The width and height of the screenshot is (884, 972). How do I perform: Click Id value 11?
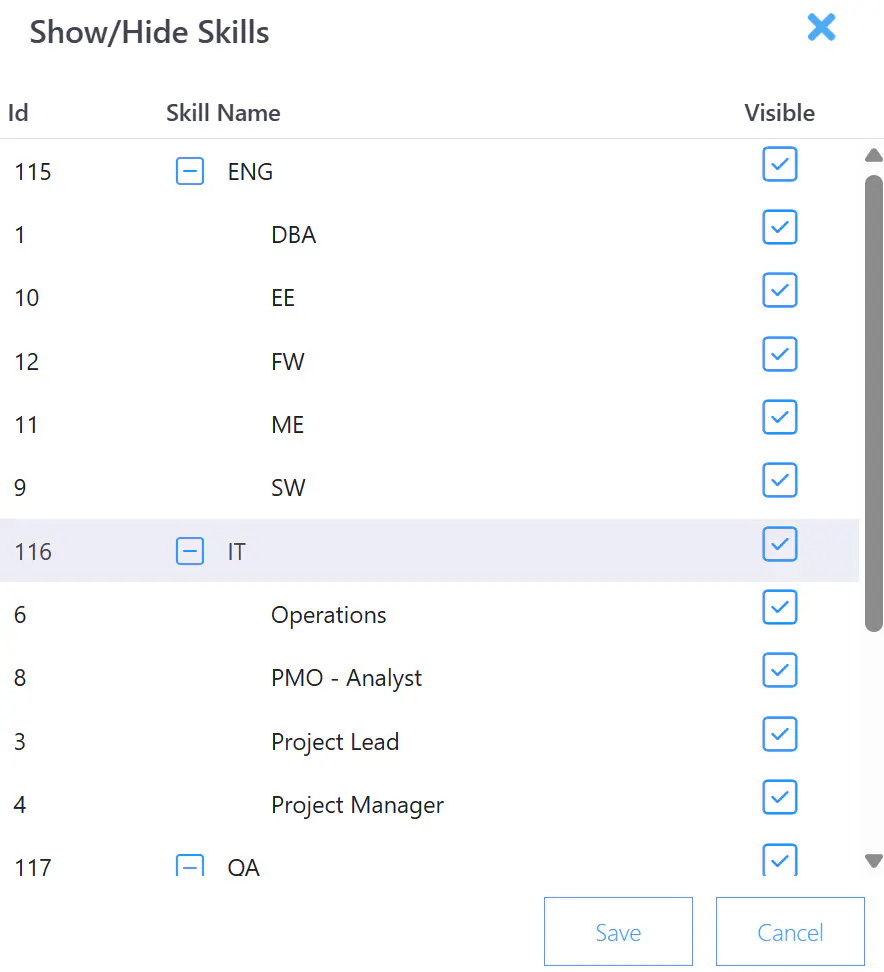(26, 425)
